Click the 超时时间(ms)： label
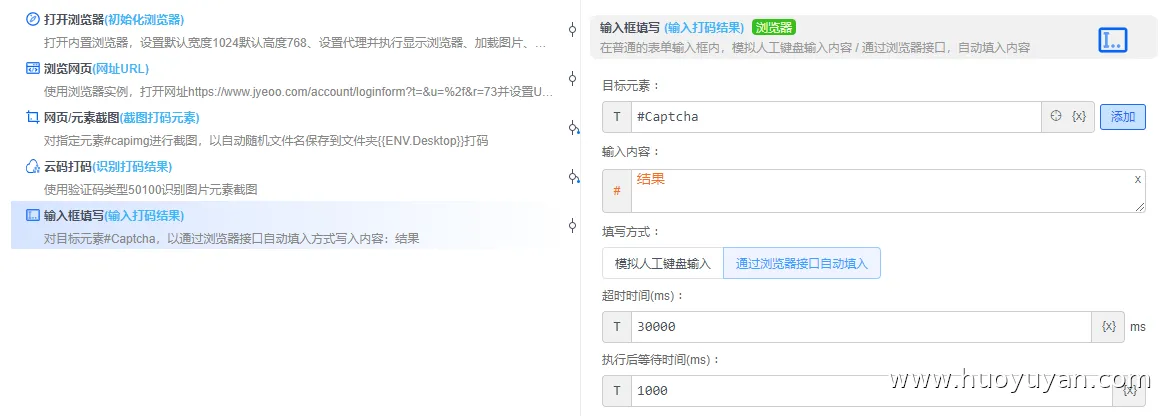This screenshot has height=416, width=1161. (x=643, y=295)
